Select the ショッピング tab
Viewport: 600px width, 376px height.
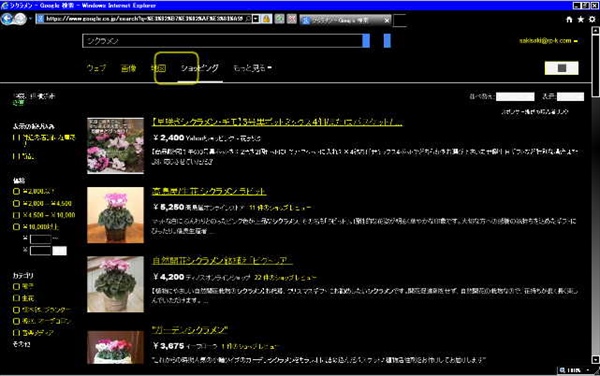(x=200, y=68)
